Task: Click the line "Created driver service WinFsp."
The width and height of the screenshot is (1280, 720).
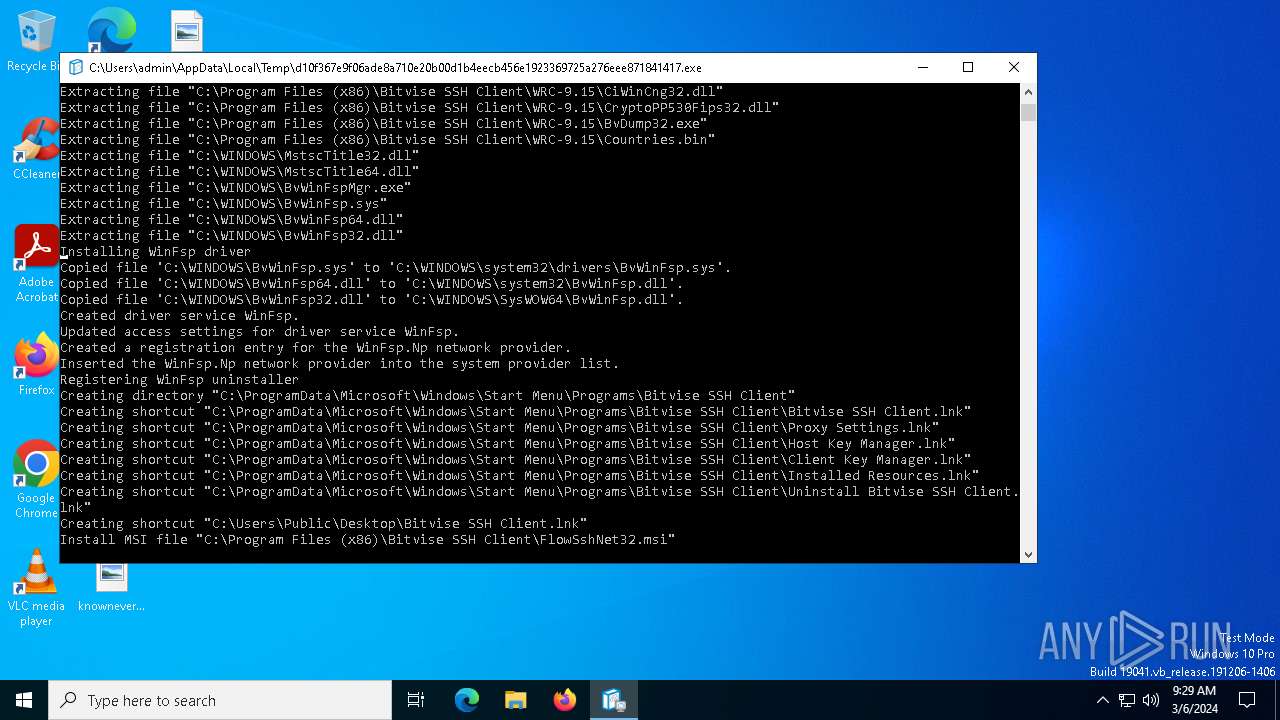Action: 179,315
